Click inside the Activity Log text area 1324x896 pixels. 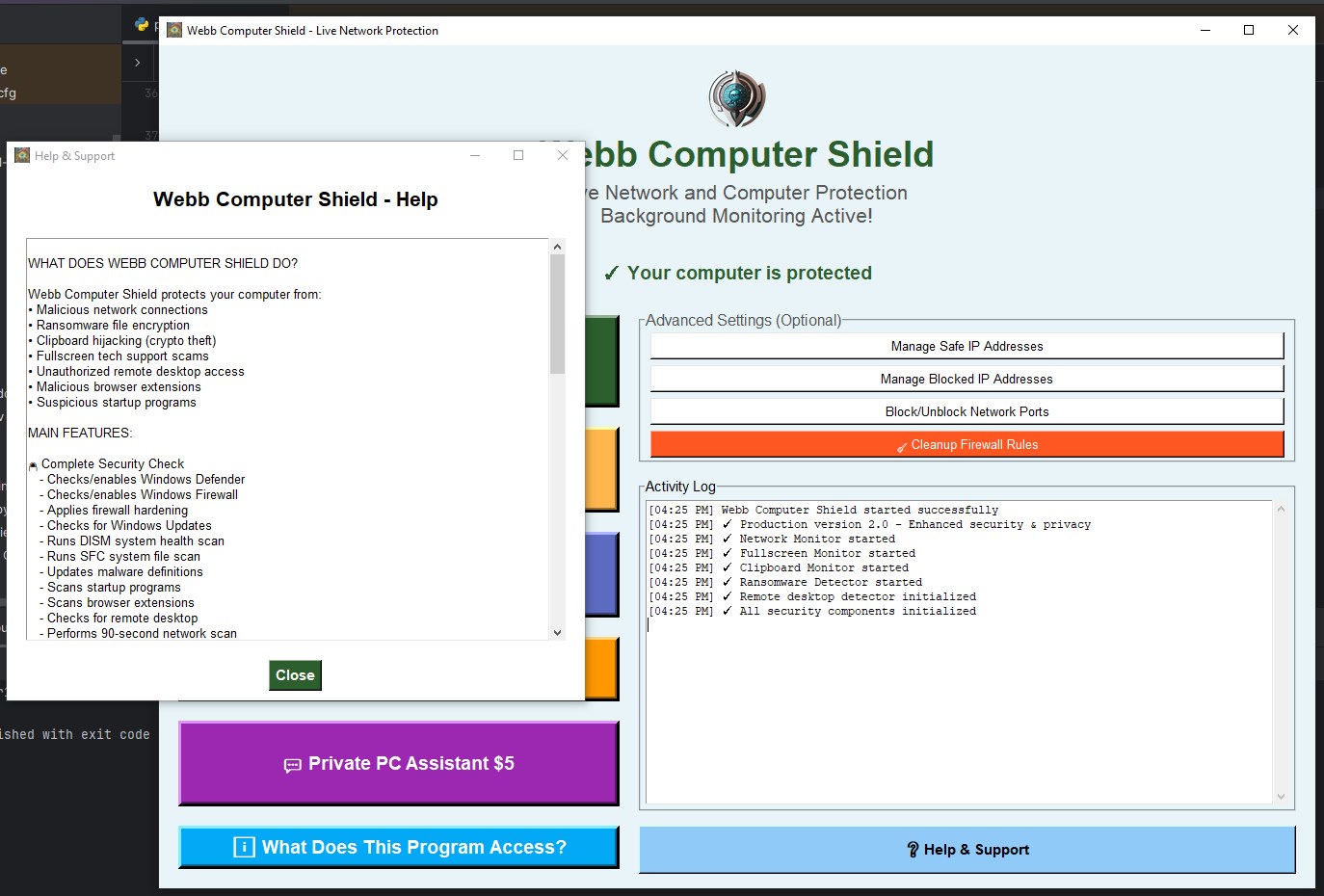(x=959, y=650)
